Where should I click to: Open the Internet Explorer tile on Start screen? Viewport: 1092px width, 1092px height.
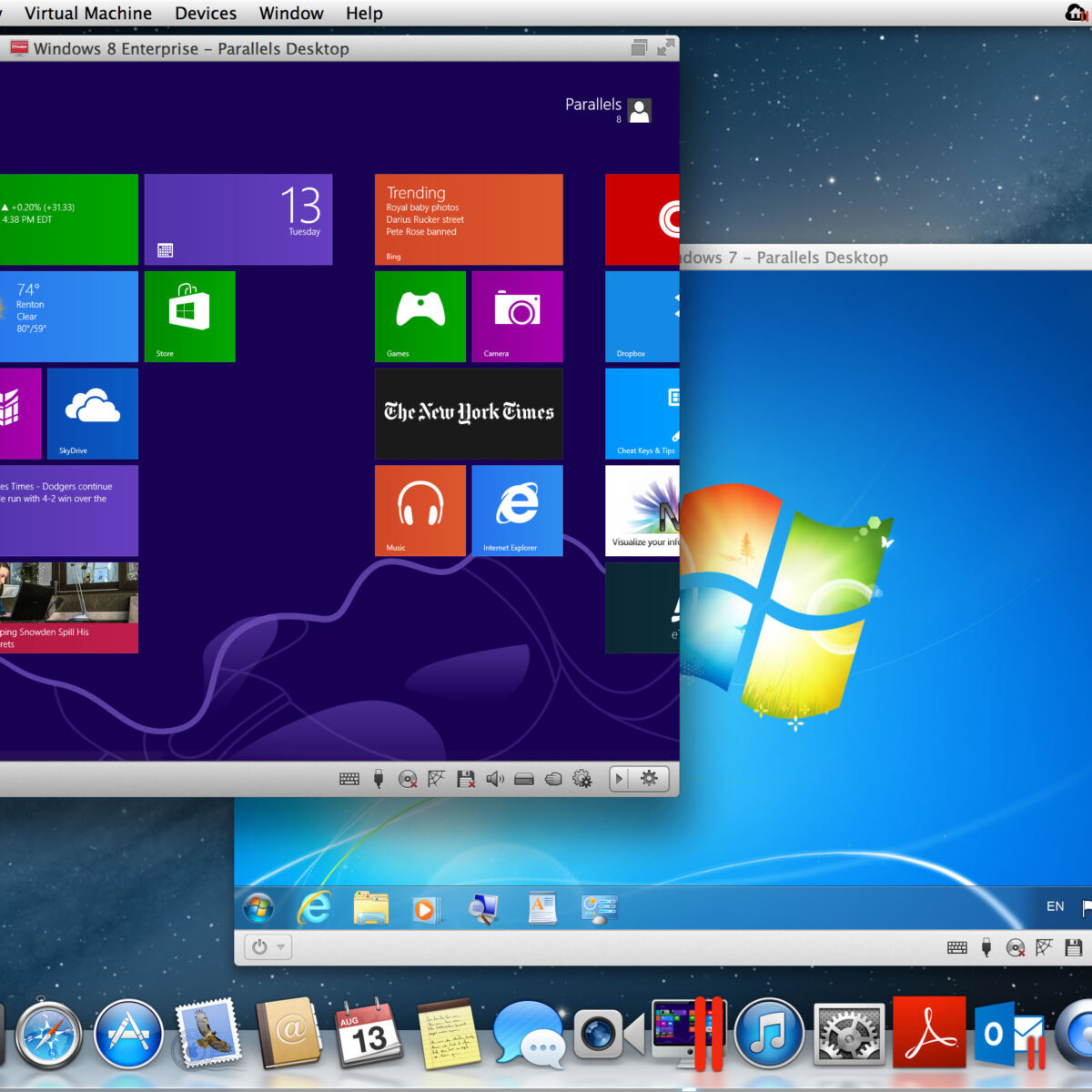click(x=518, y=511)
